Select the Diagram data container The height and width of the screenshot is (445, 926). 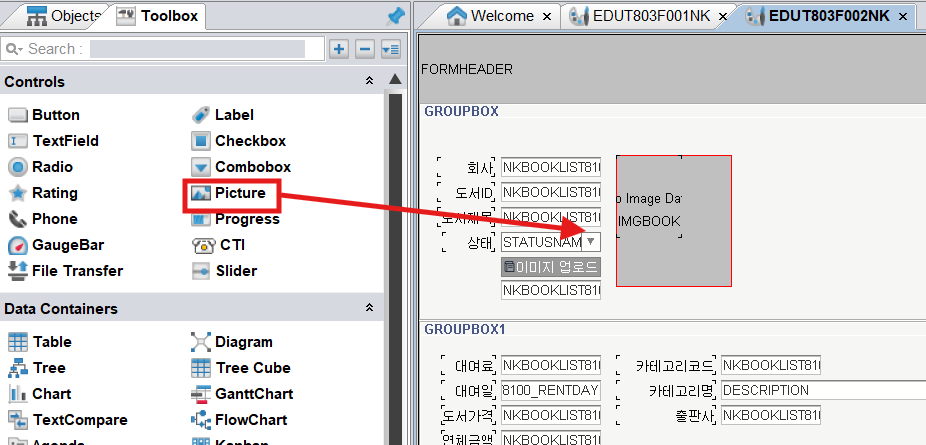(232, 342)
